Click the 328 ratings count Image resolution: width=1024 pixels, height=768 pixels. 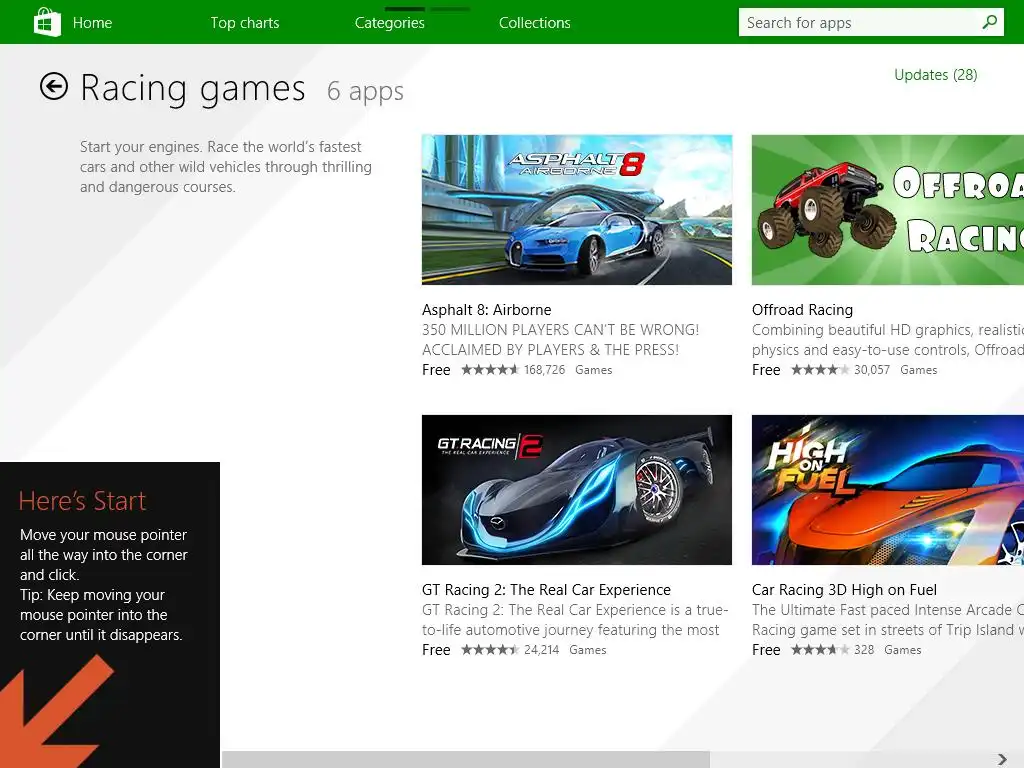864,650
